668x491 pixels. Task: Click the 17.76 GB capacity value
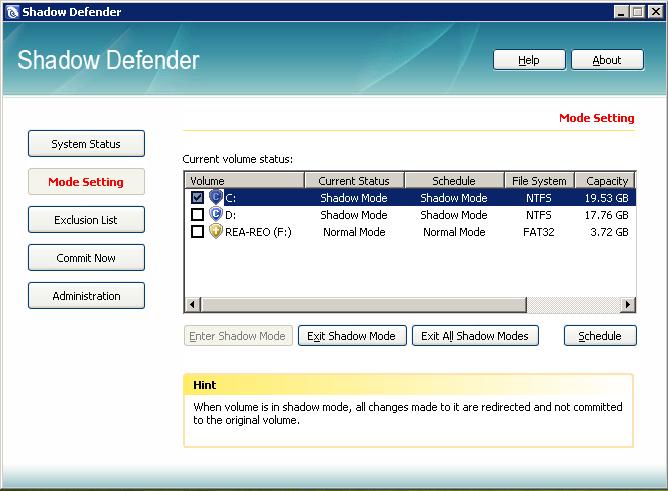pos(606,215)
